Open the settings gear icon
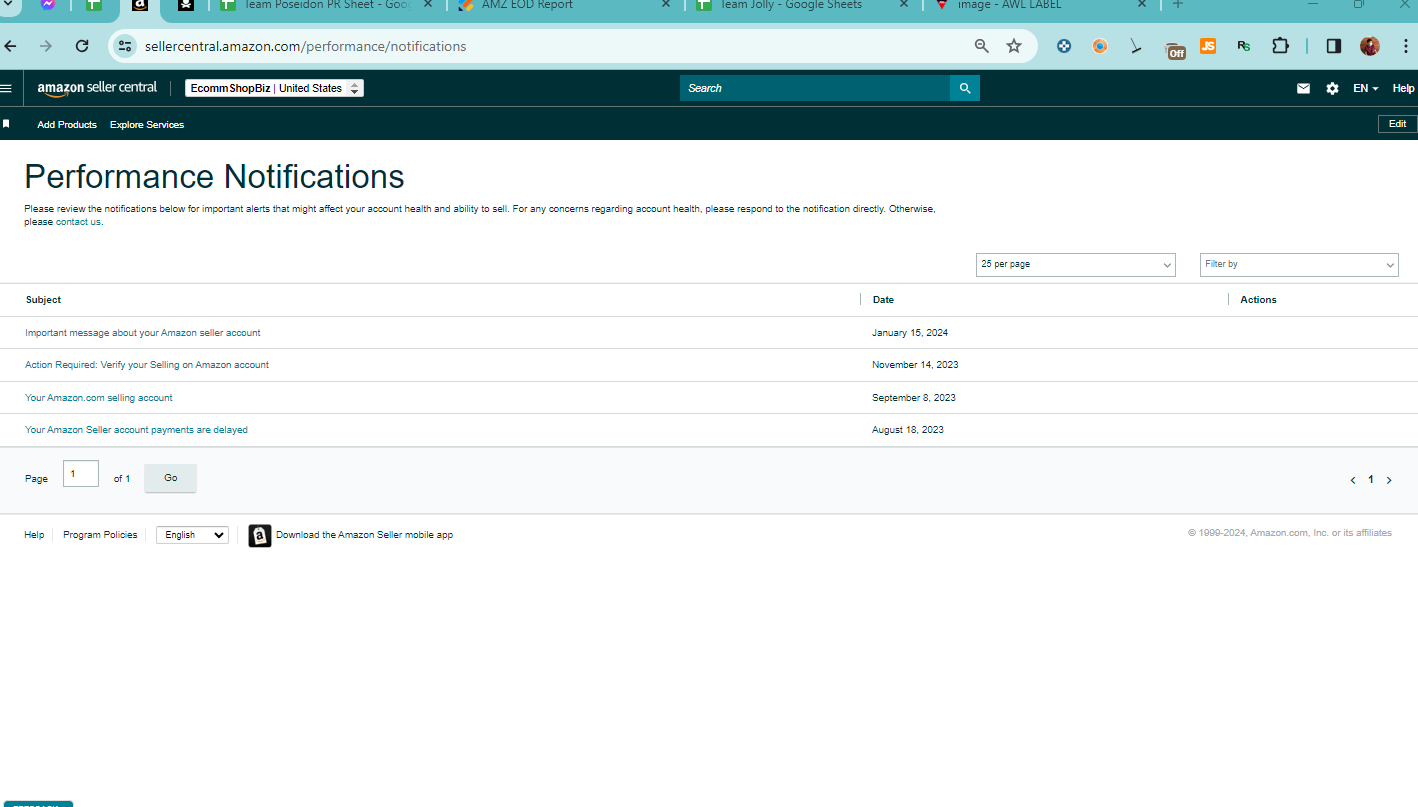 1332,88
